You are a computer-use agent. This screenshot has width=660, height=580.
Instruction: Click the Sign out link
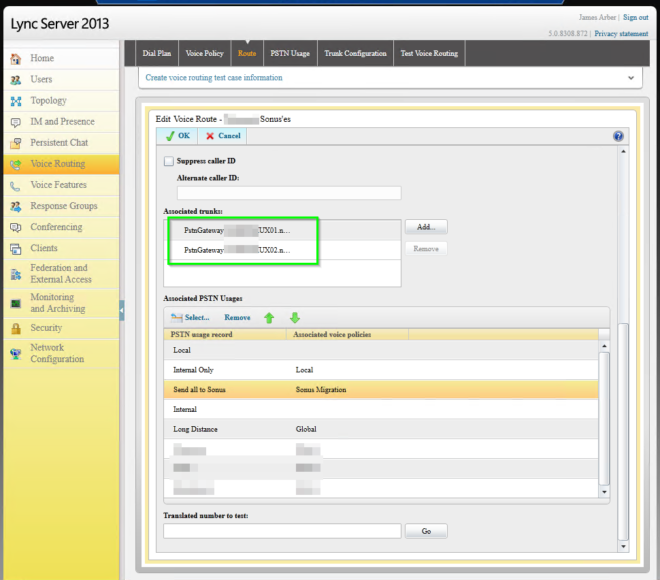point(635,17)
